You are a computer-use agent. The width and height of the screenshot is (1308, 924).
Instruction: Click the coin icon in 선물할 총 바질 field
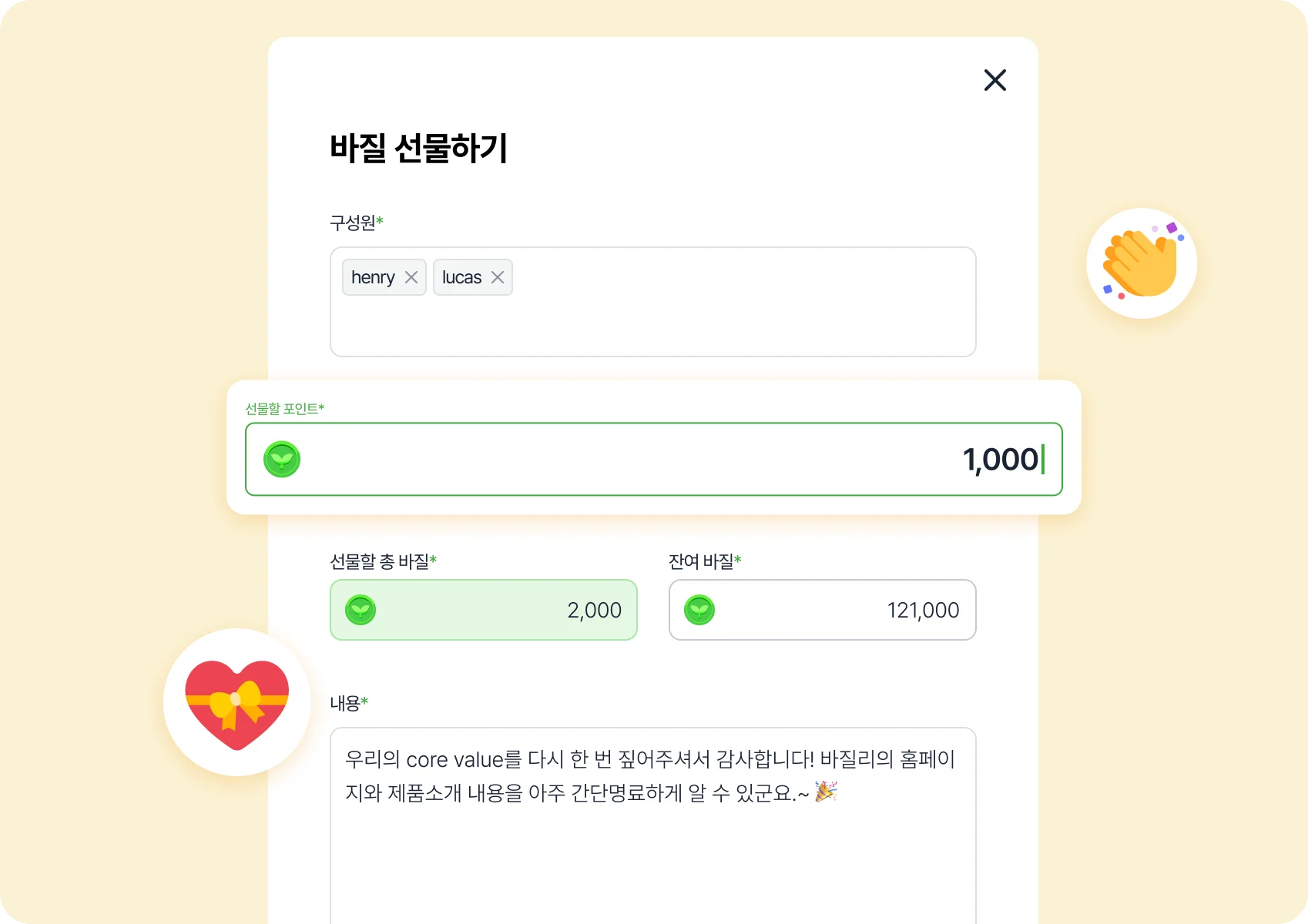pyautogui.click(x=361, y=610)
